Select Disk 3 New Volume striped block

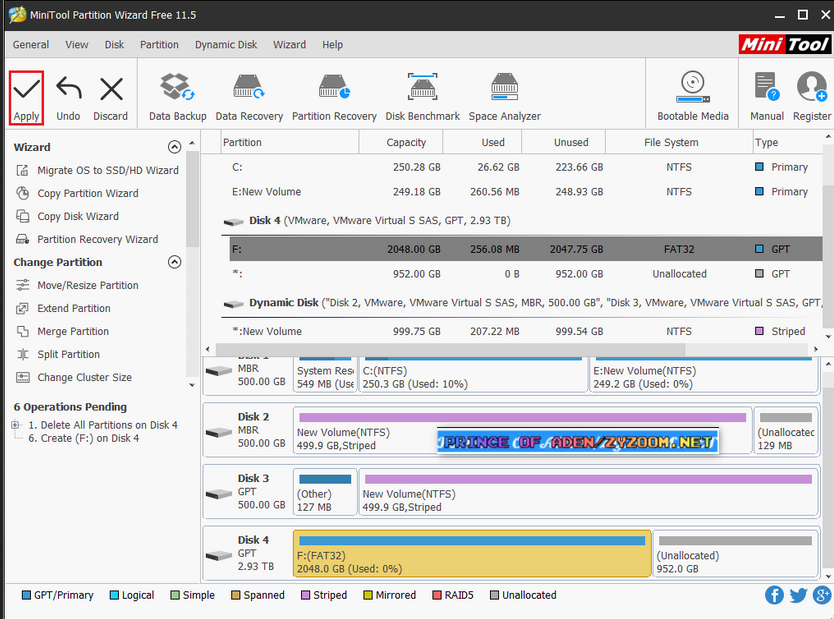click(x=589, y=492)
